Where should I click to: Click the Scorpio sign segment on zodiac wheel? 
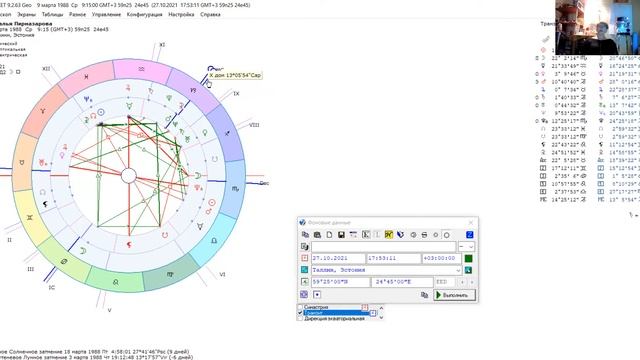[x=235, y=189]
